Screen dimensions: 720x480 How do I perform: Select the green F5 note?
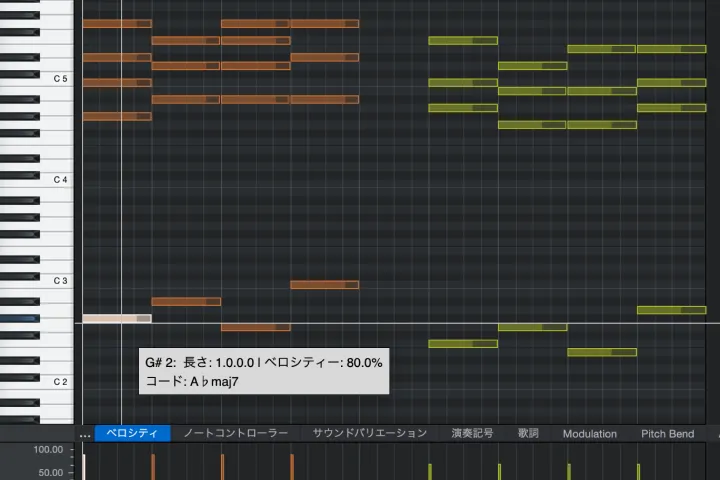[x=463, y=40]
